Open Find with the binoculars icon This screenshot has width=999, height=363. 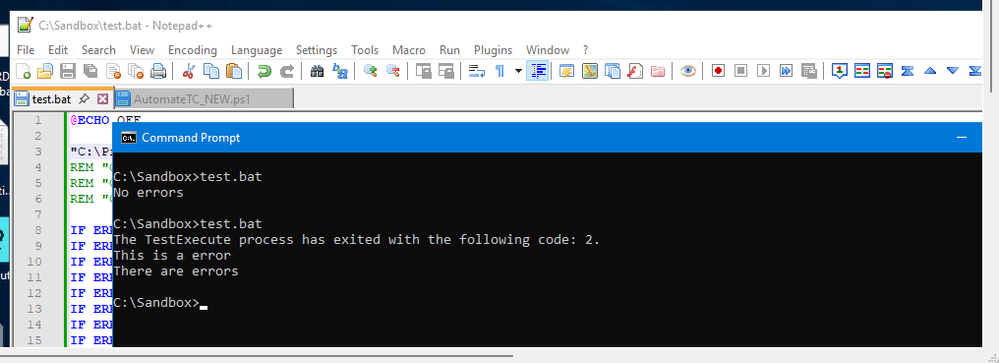coord(317,71)
